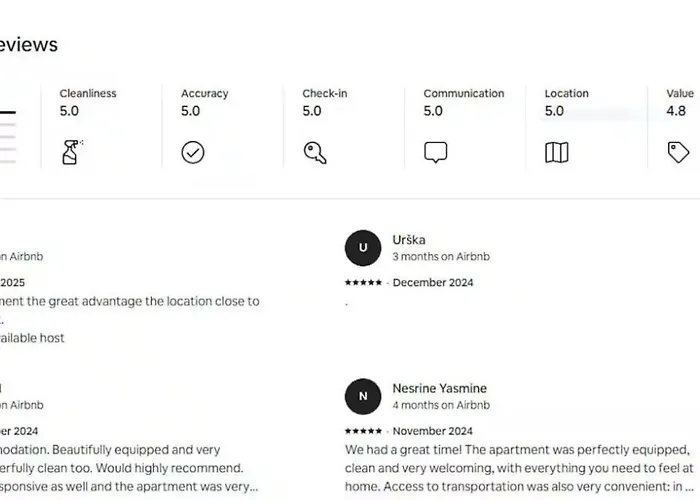700x500 pixels.
Task: Select the Check-in rating label
Action: [x=325, y=93]
